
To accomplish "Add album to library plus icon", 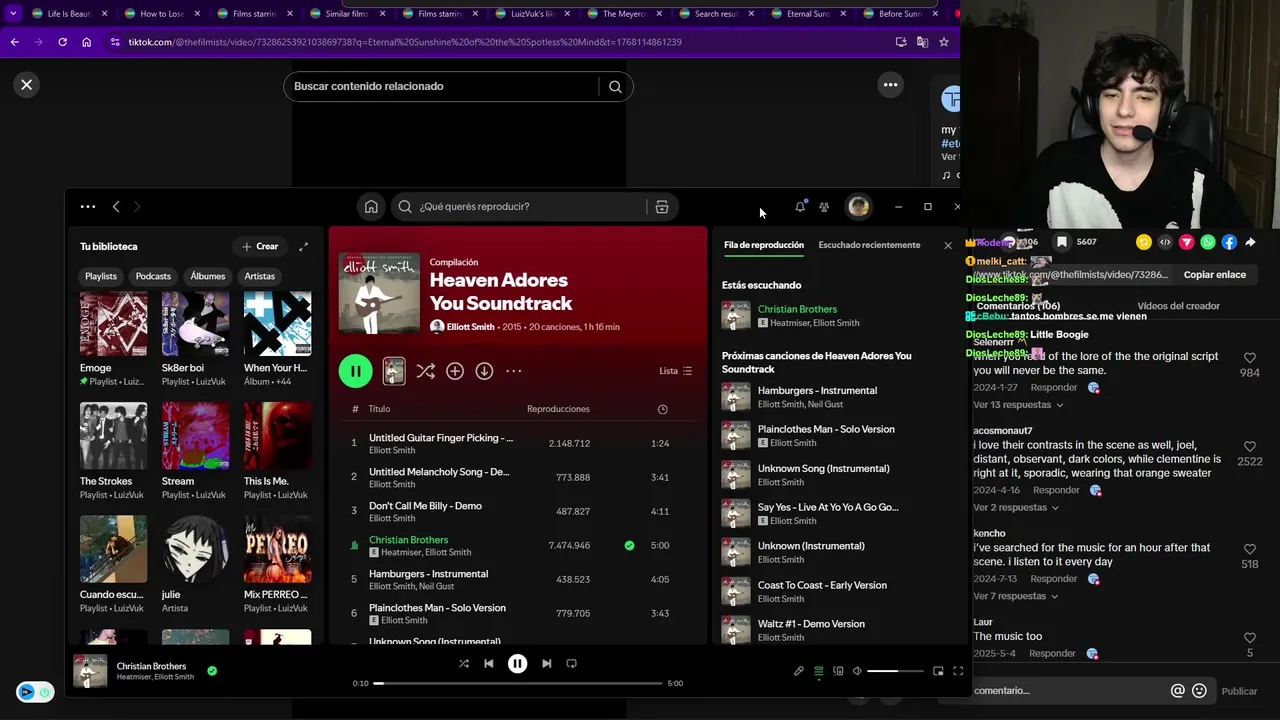I will tap(455, 371).
